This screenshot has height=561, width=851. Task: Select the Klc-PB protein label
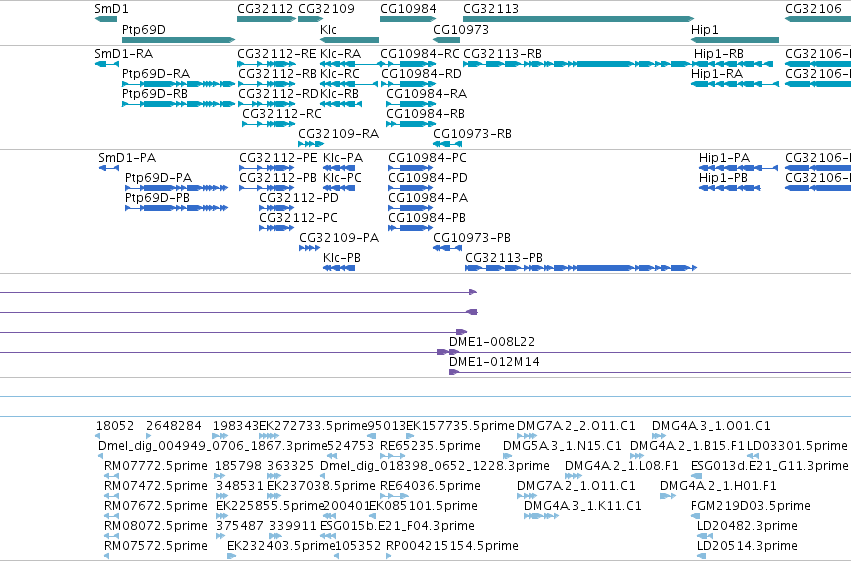342,258
